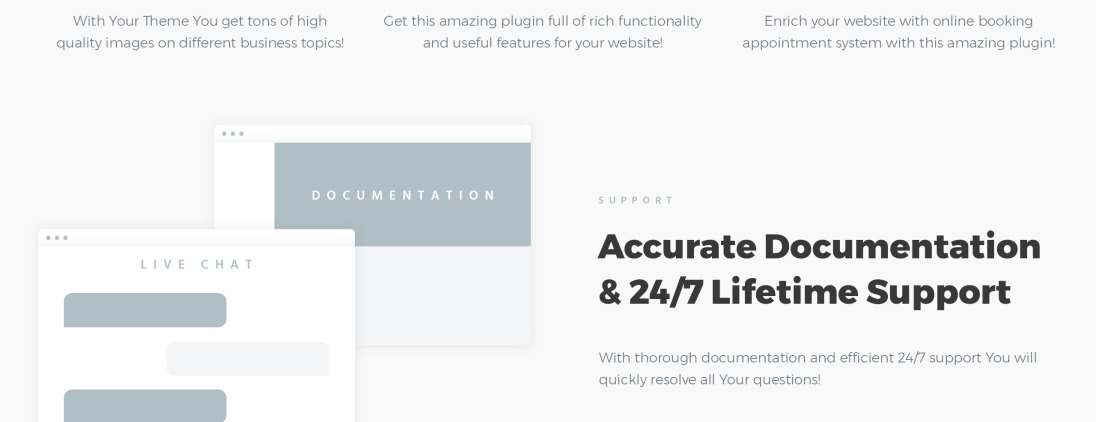
Task: Select the bottom blue-gray chat bubble
Action: (145, 406)
